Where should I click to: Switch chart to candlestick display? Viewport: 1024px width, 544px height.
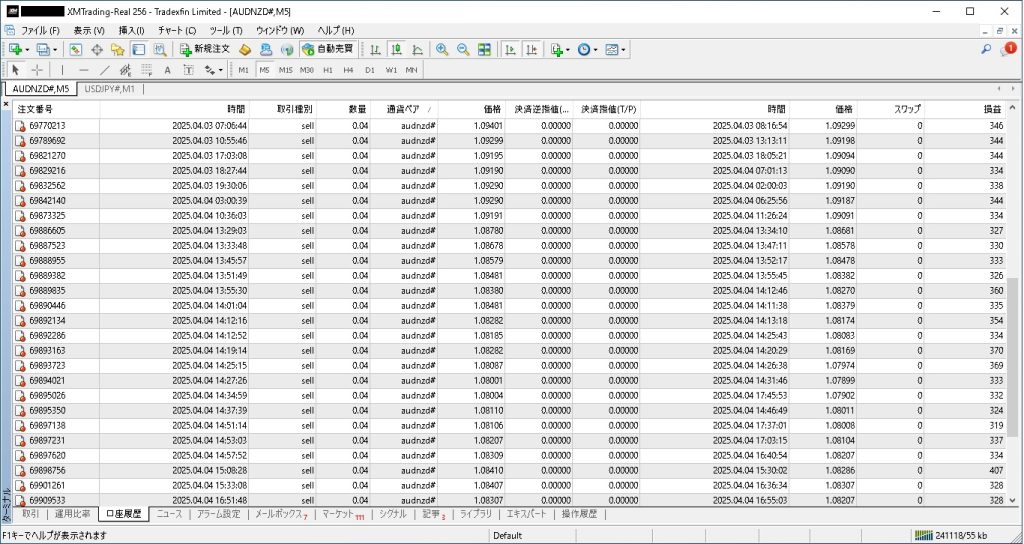[396, 49]
